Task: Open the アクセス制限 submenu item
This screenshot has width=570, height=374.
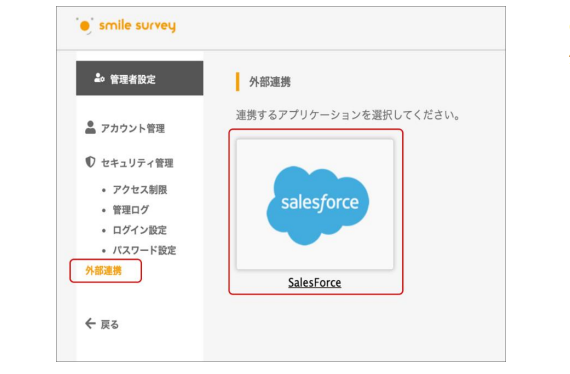Action: pos(140,189)
